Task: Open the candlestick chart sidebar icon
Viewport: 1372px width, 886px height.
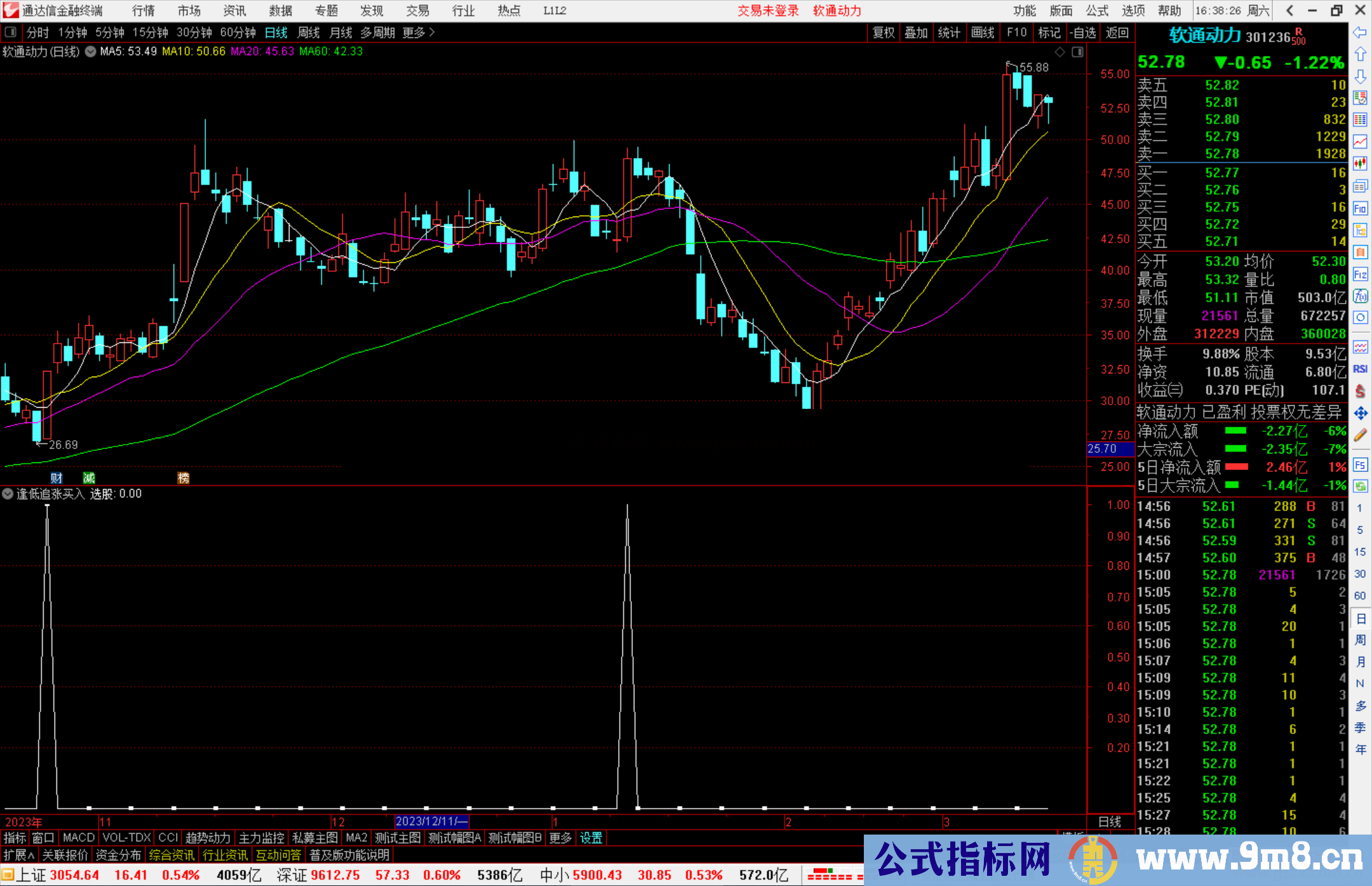Action: pos(1360,164)
